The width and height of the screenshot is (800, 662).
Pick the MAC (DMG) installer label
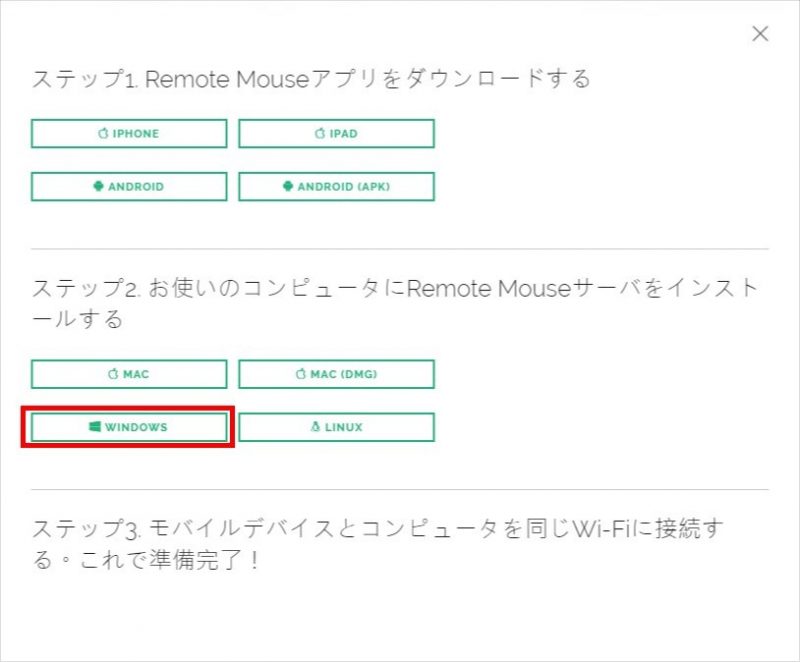pyautogui.click(x=342, y=374)
